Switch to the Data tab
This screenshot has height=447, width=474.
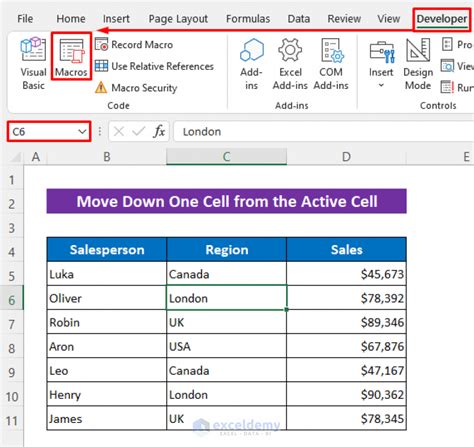[299, 19]
